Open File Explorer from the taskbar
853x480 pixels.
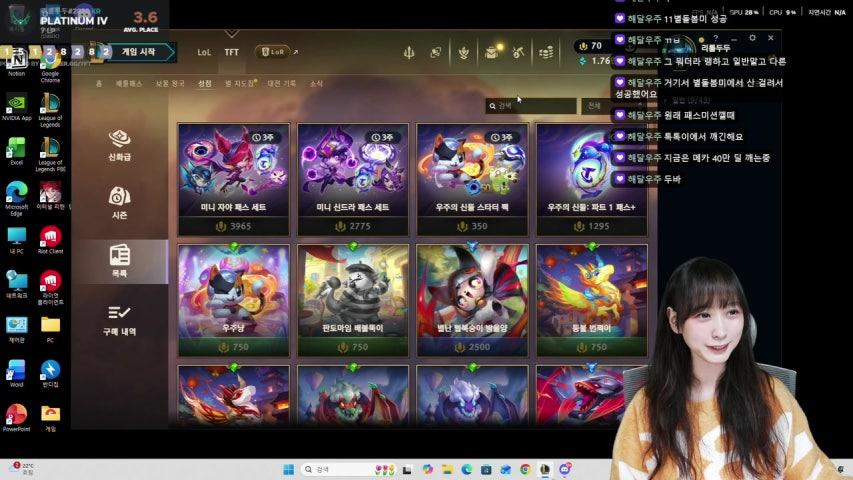click(x=447, y=469)
